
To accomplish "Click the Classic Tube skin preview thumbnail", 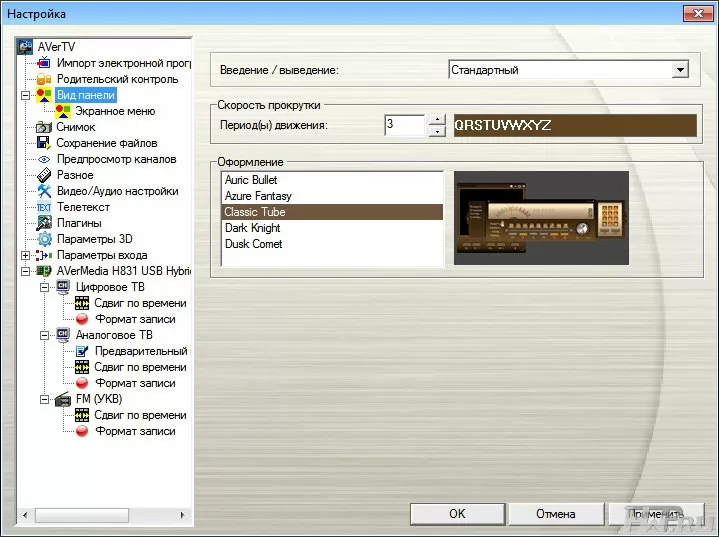I will click(541, 218).
